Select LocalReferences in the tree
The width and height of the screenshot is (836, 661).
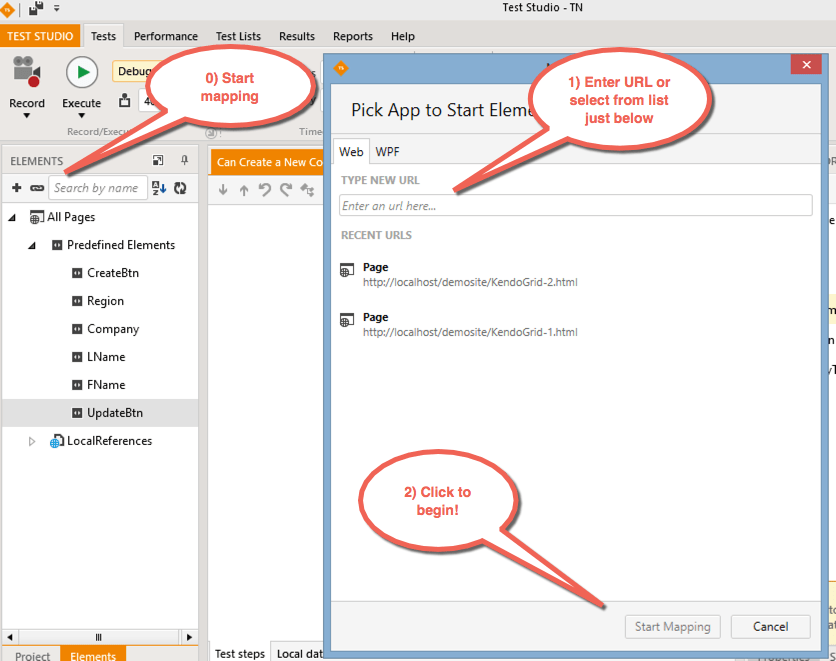tap(109, 441)
